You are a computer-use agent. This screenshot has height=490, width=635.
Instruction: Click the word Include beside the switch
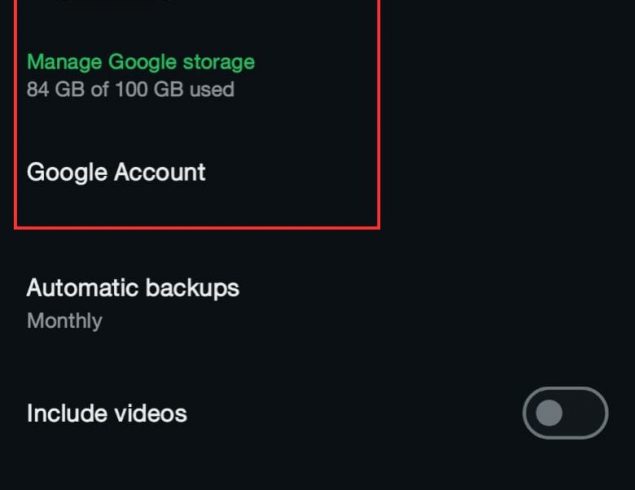point(67,413)
